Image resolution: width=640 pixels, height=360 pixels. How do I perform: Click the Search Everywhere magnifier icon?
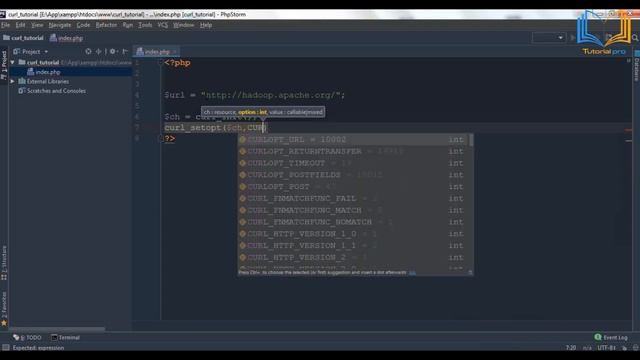click(635, 38)
